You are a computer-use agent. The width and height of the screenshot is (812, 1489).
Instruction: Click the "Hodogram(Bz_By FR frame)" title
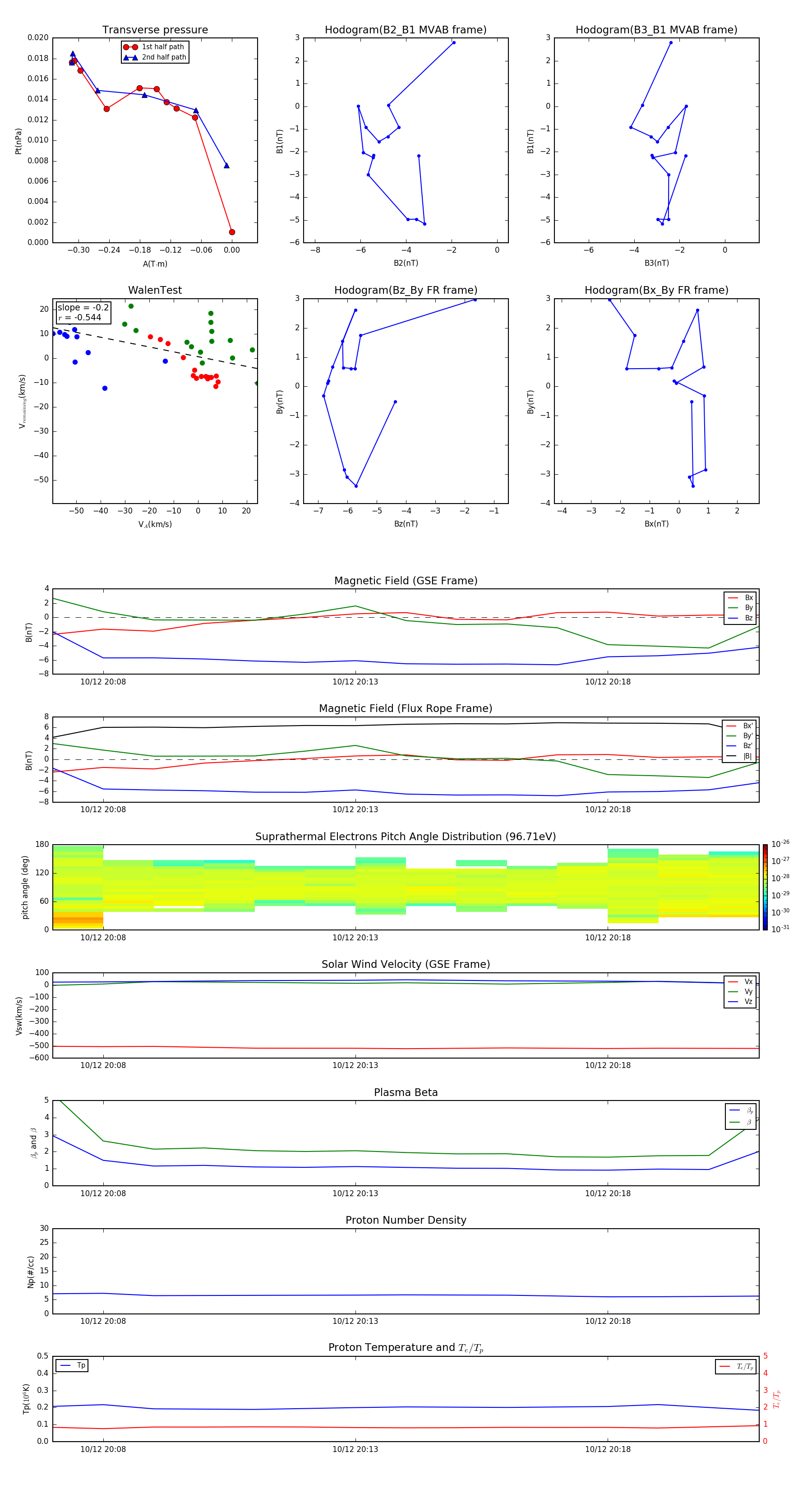pos(406,290)
